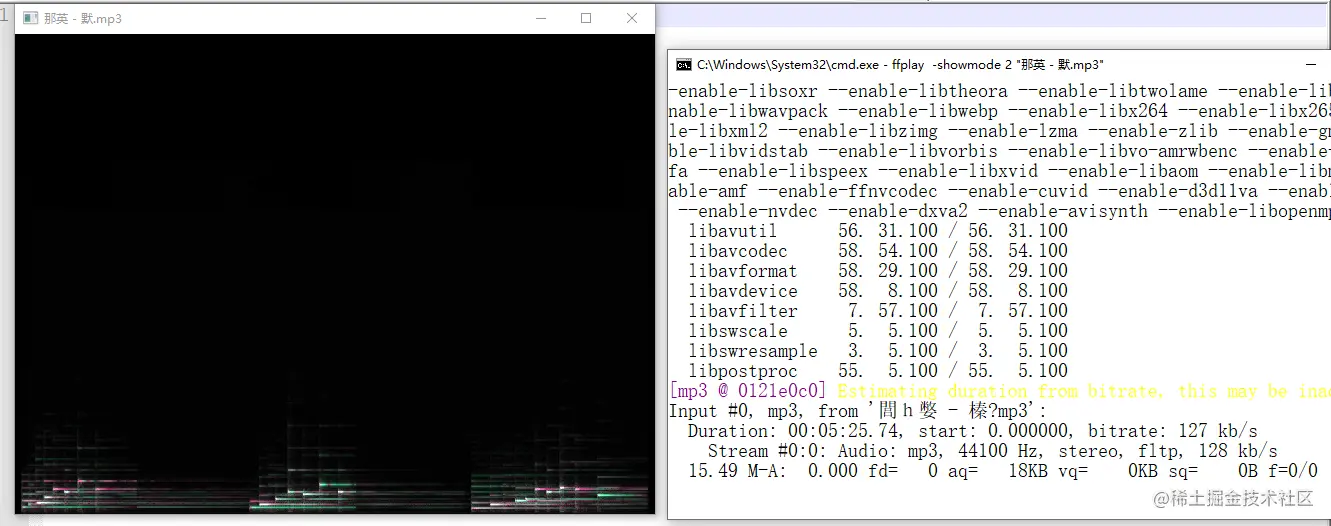Click the 那英 - 默.mp3 window title text
The image size is (1331, 526).
click(x=83, y=19)
